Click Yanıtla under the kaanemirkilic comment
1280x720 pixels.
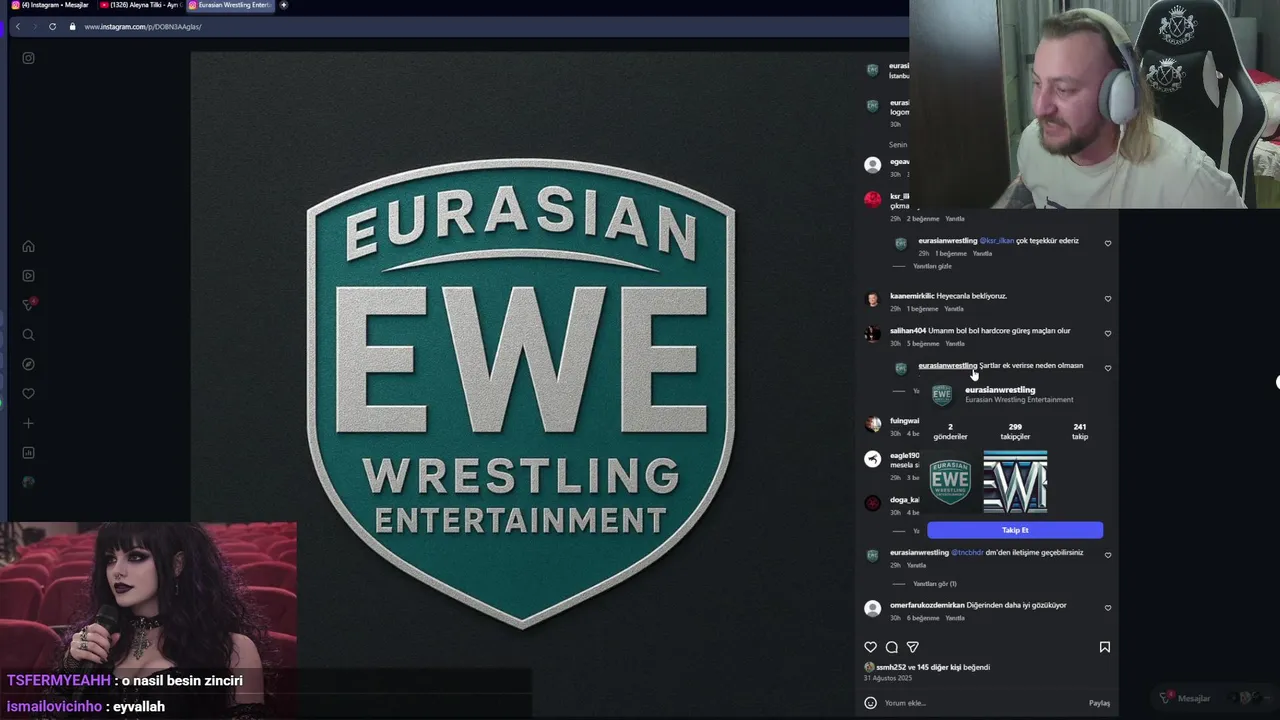coord(954,309)
